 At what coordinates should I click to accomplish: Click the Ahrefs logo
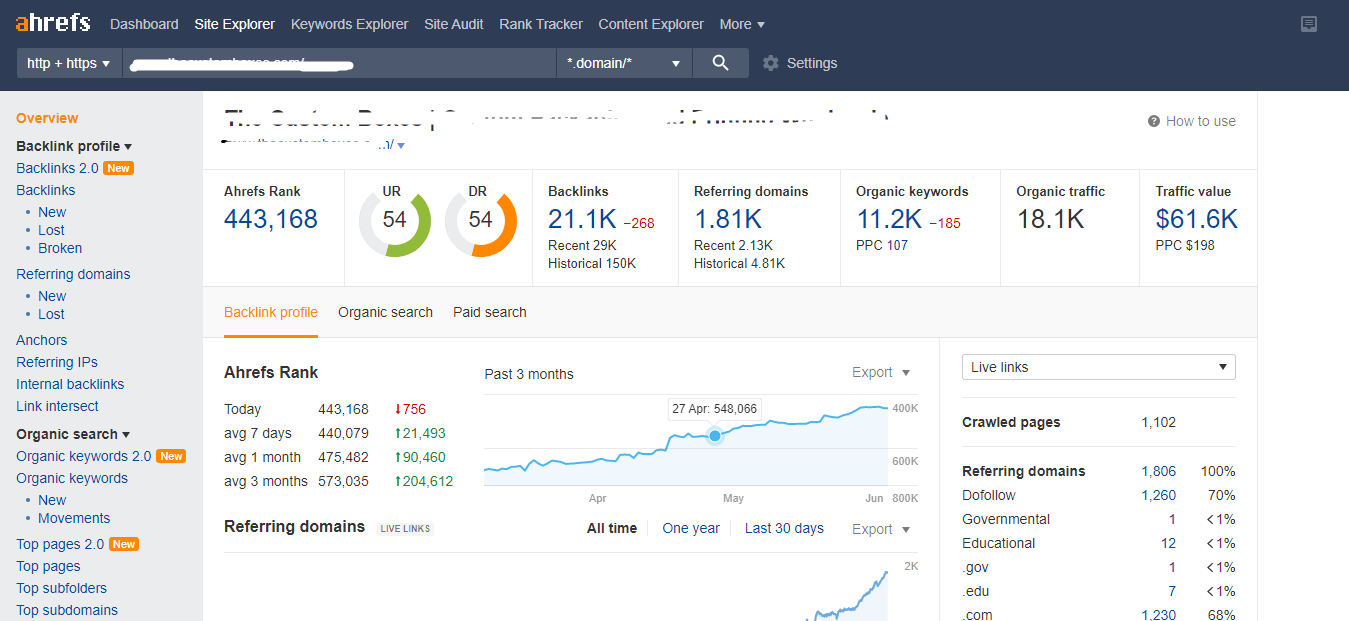click(52, 22)
